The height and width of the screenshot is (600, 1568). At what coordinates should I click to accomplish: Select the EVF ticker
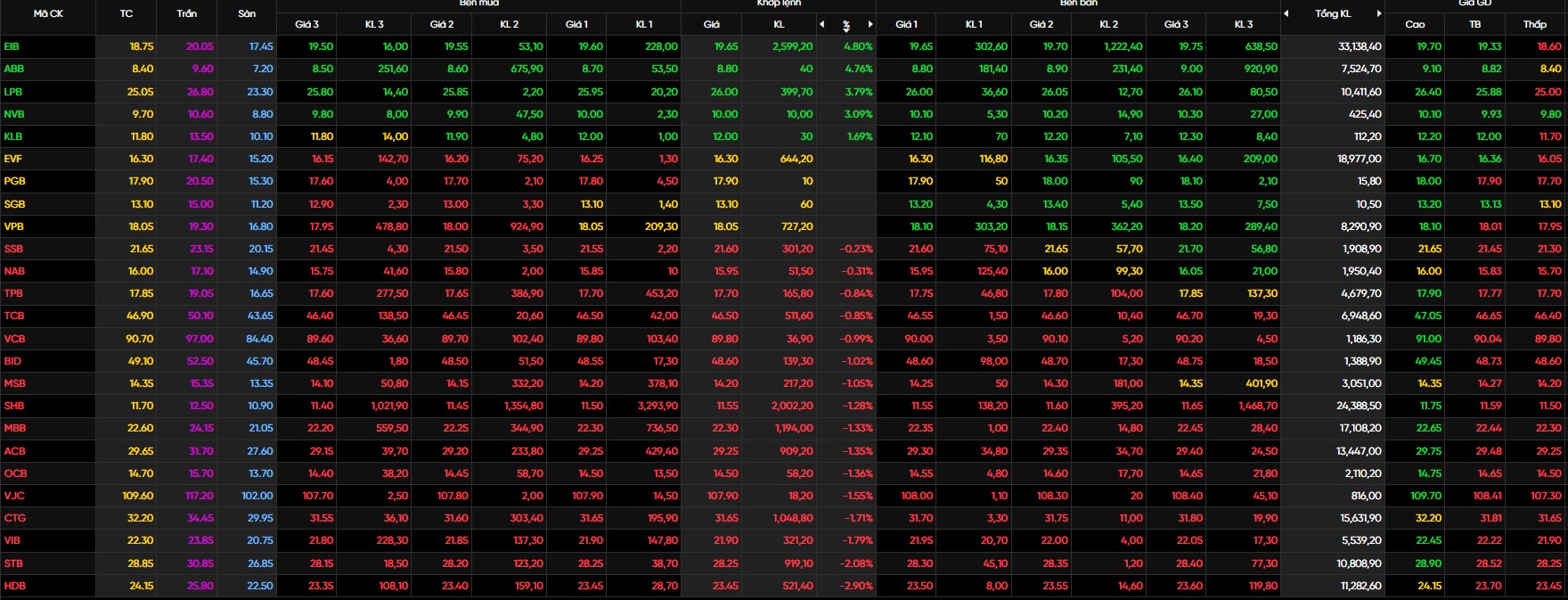pyautogui.click(x=12, y=159)
